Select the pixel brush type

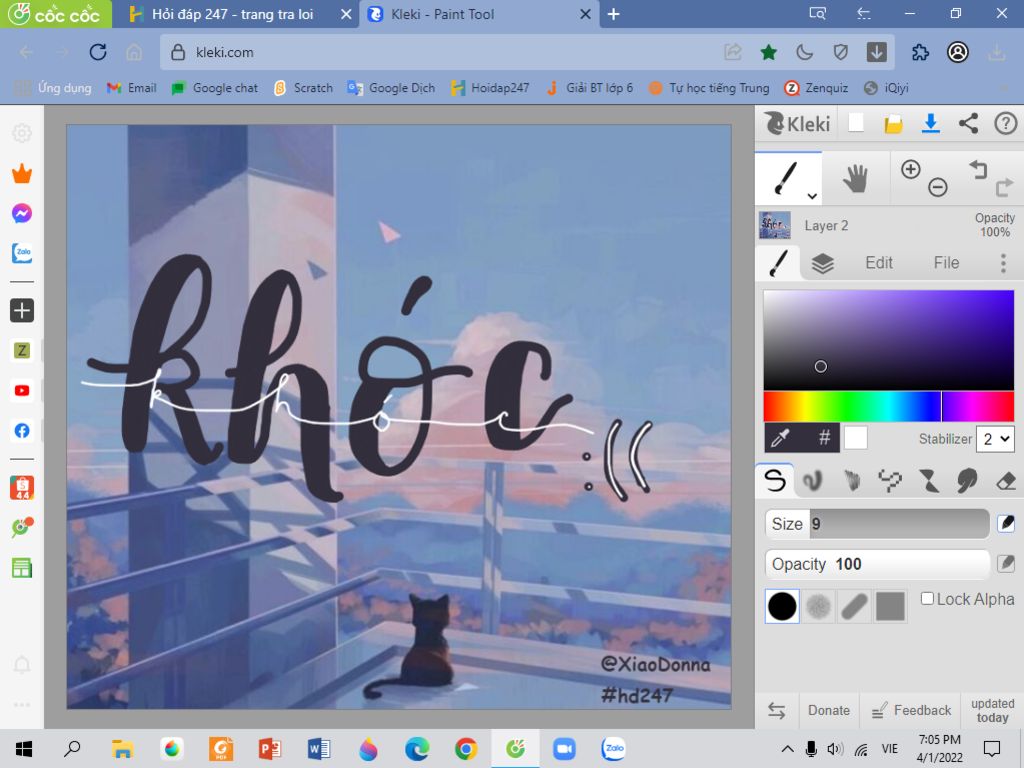890,481
